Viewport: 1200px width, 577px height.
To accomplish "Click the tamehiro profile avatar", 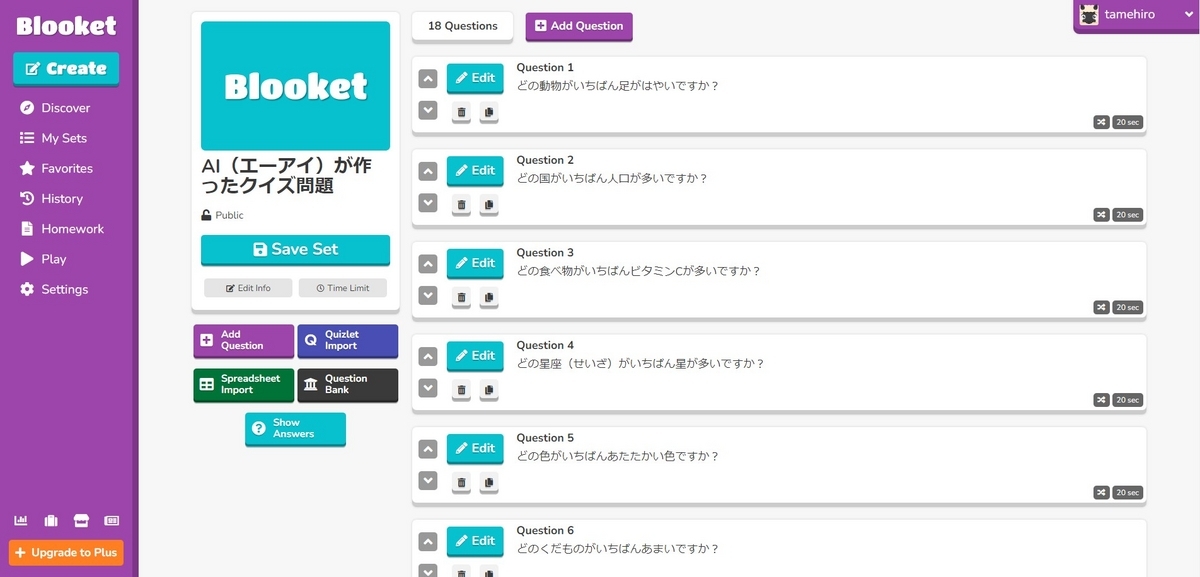I will [1089, 14].
